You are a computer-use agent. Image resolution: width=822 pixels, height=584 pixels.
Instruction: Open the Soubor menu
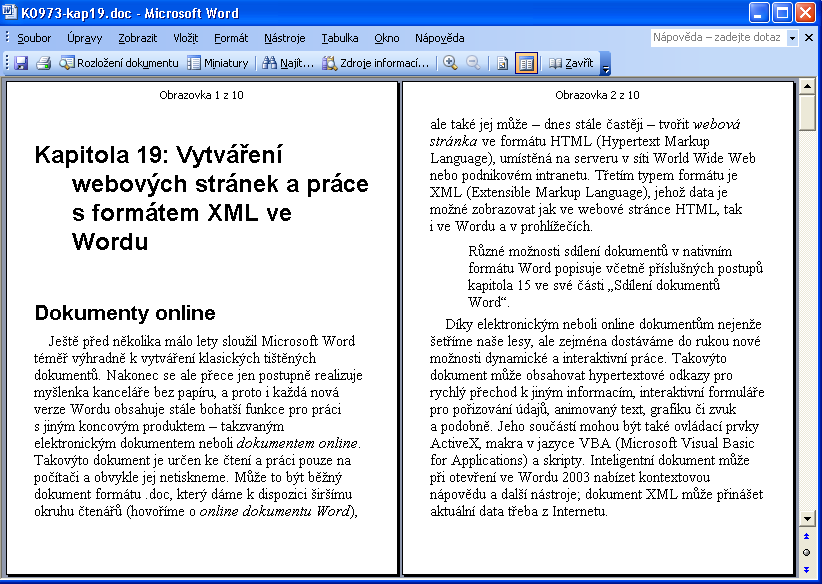[x=34, y=38]
